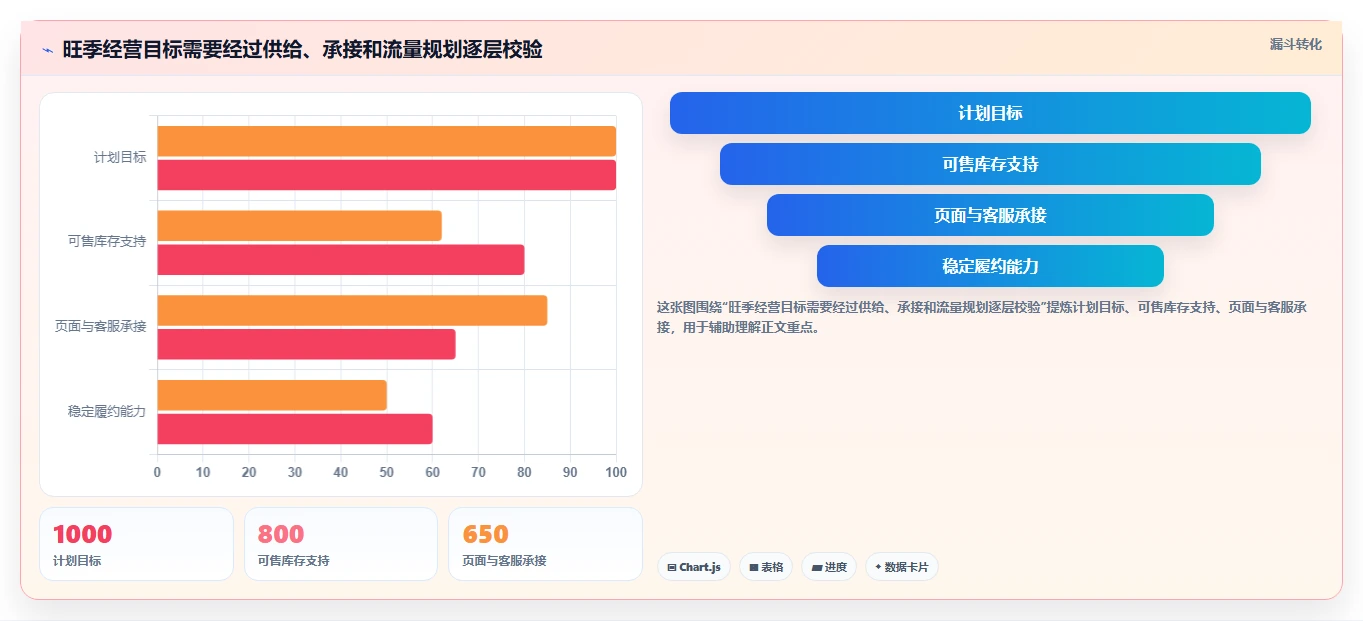Select the 可售库存支持 funnel stage
This screenshot has height=621, width=1363.
point(990,164)
